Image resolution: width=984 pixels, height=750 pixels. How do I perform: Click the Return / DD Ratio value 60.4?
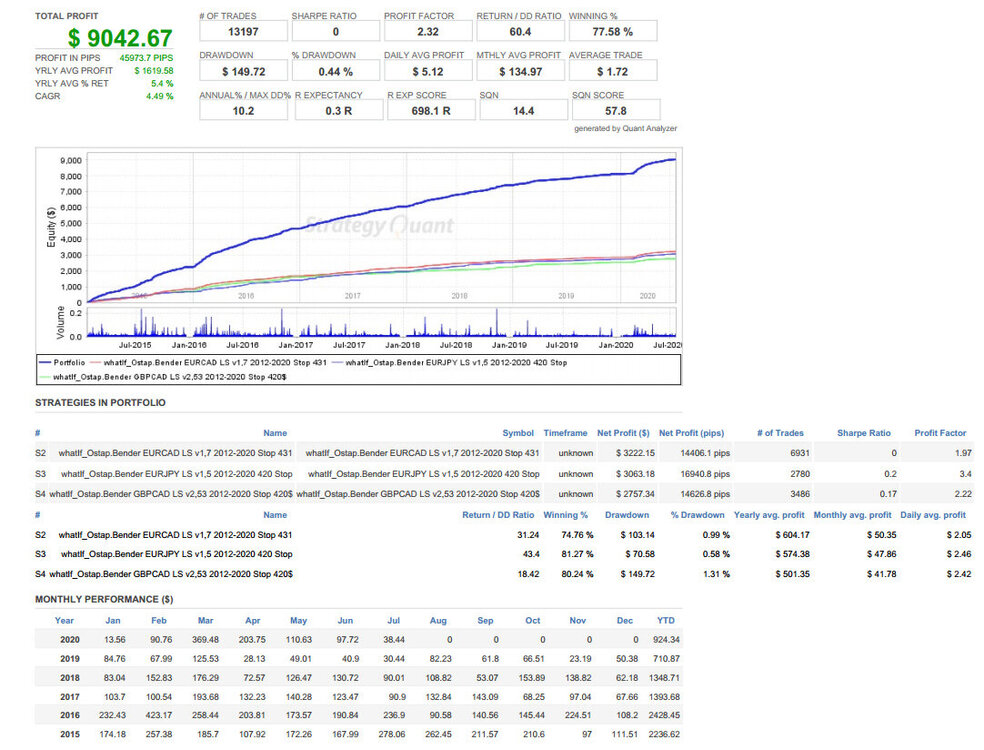point(520,31)
